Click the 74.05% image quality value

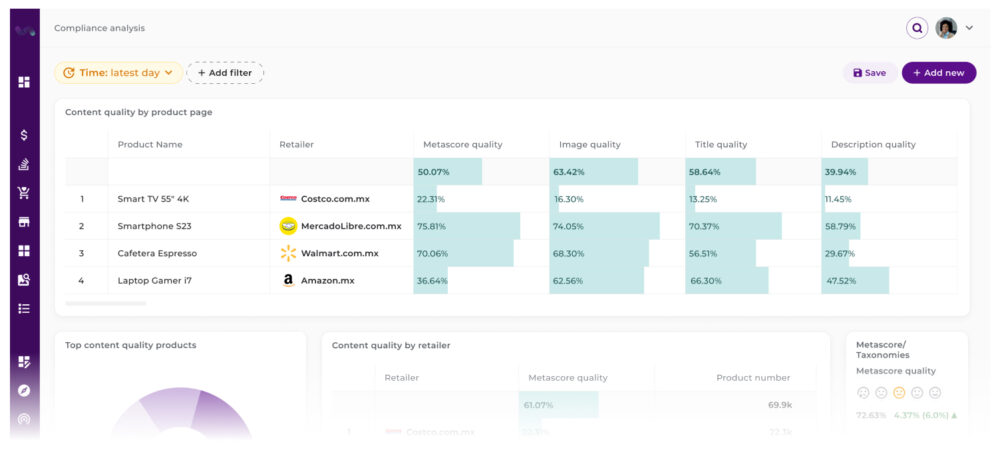(x=568, y=226)
